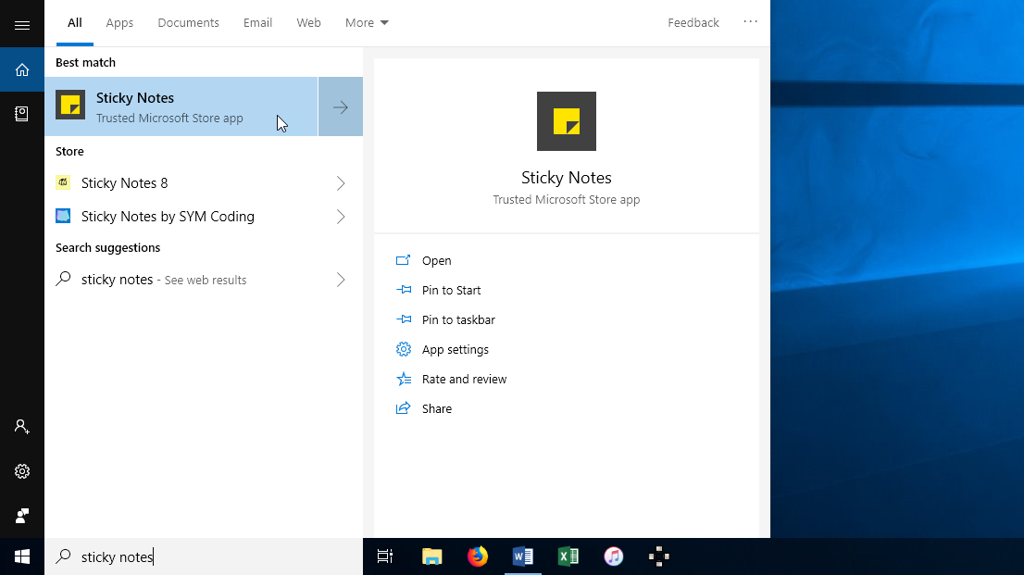Open the settings gear in sidebar

point(22,471)
